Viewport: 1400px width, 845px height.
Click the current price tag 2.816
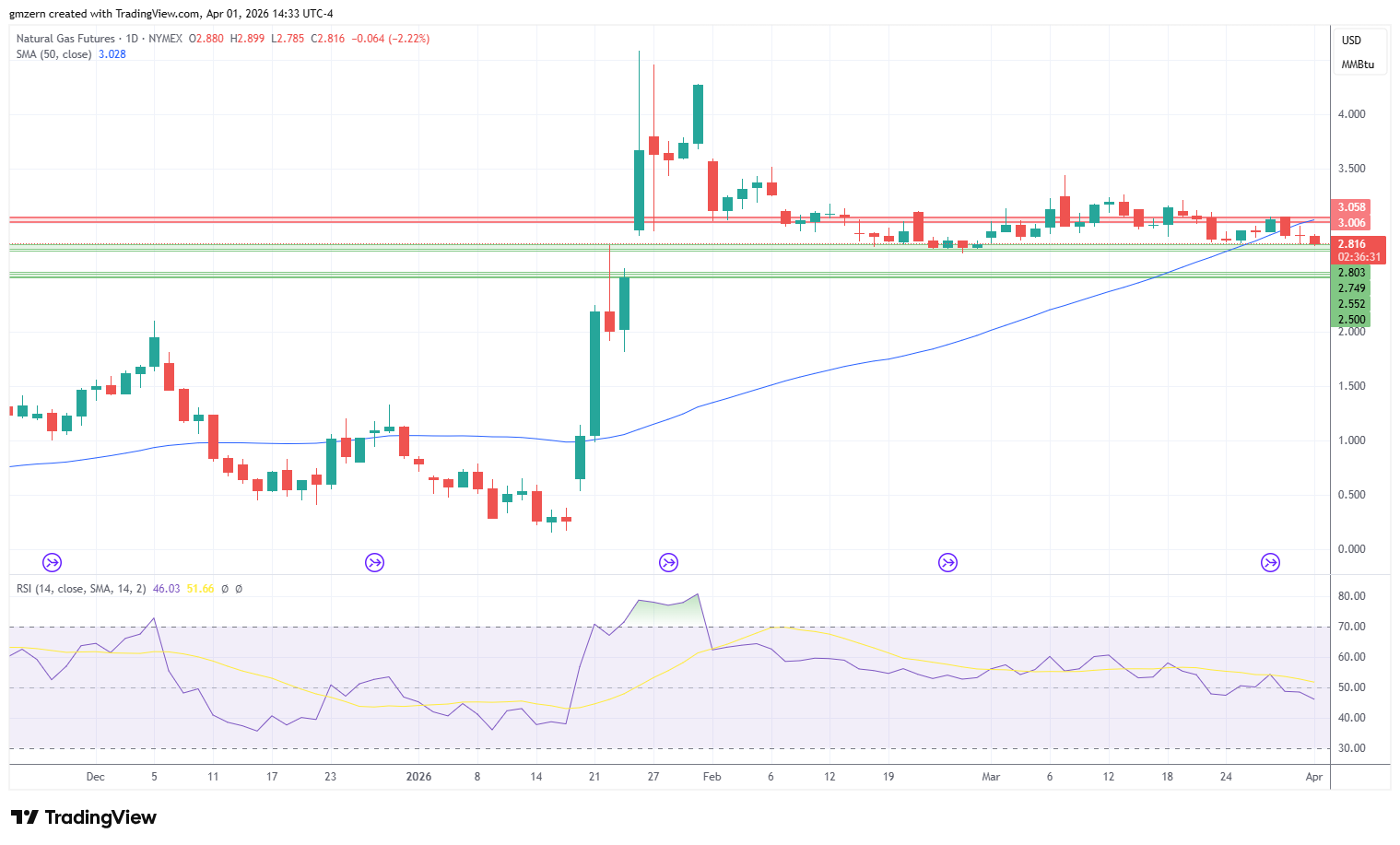(1352, 244)
